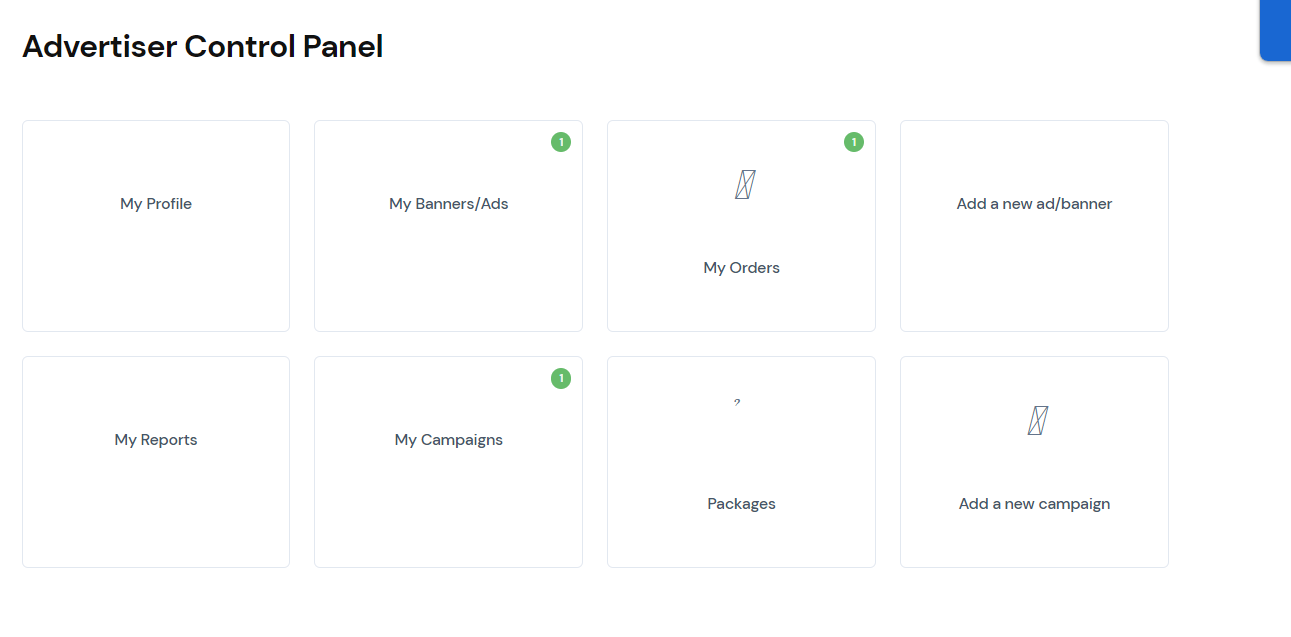Click the blue button in the top-right corner
The width and height of the screenshot is (1291, 637).
pos(1275,30)
